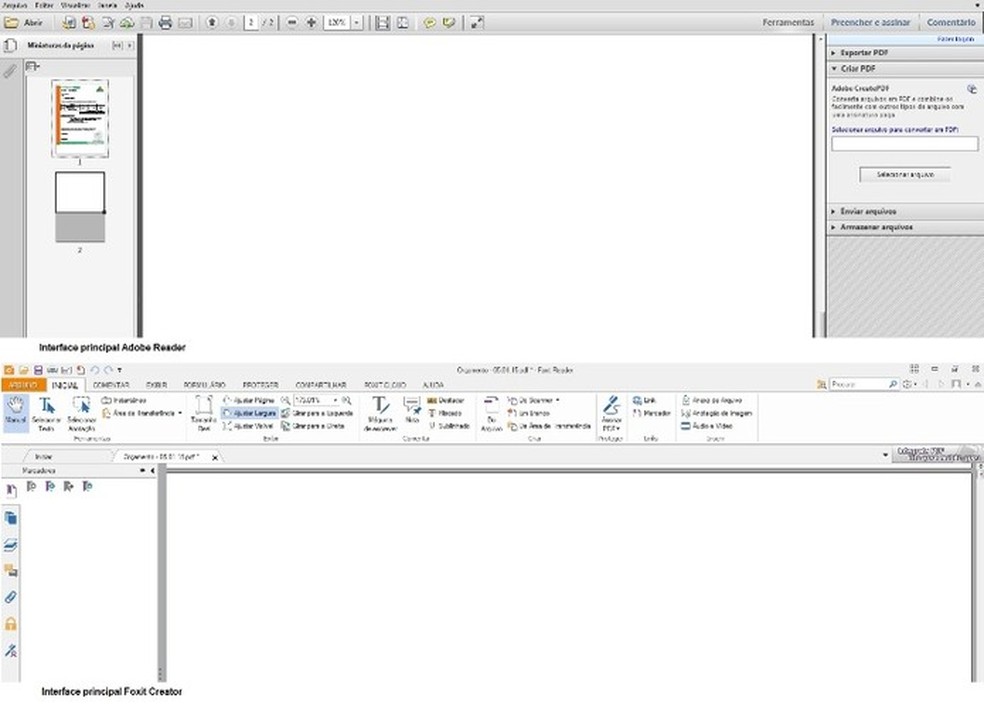This screenshot has height=708, width=984.
Task: Select page 1 thumbnail in Miniaturas panel
Action: click(x=80, y=119)
